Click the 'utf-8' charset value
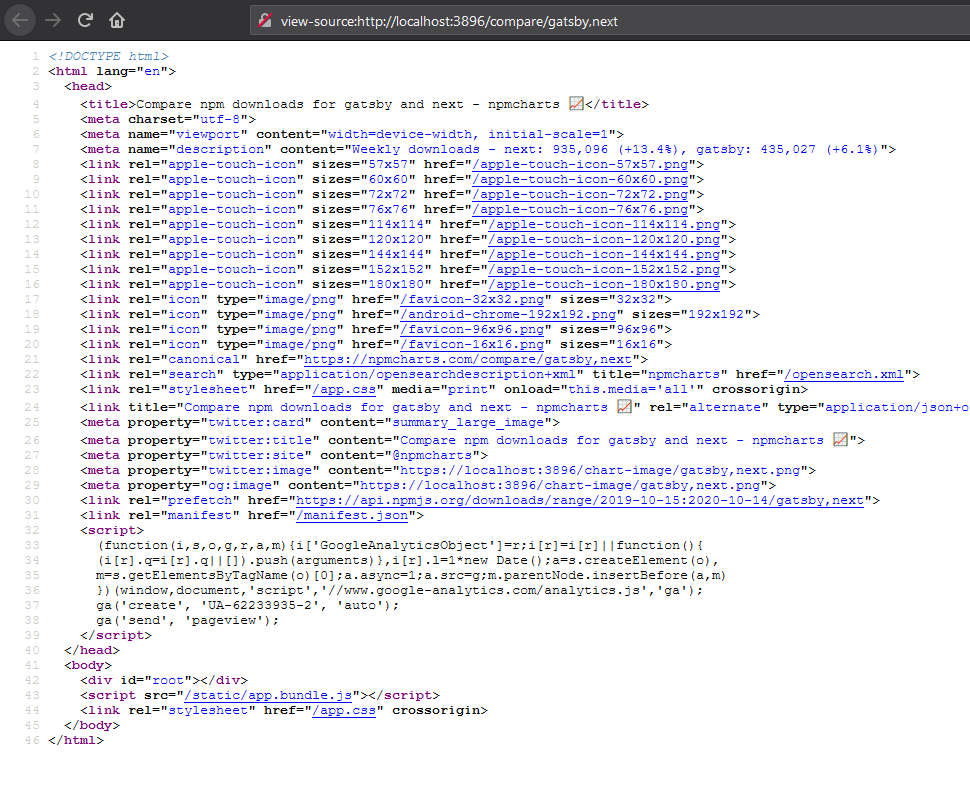970x811 pixels. tap(220, 119)
